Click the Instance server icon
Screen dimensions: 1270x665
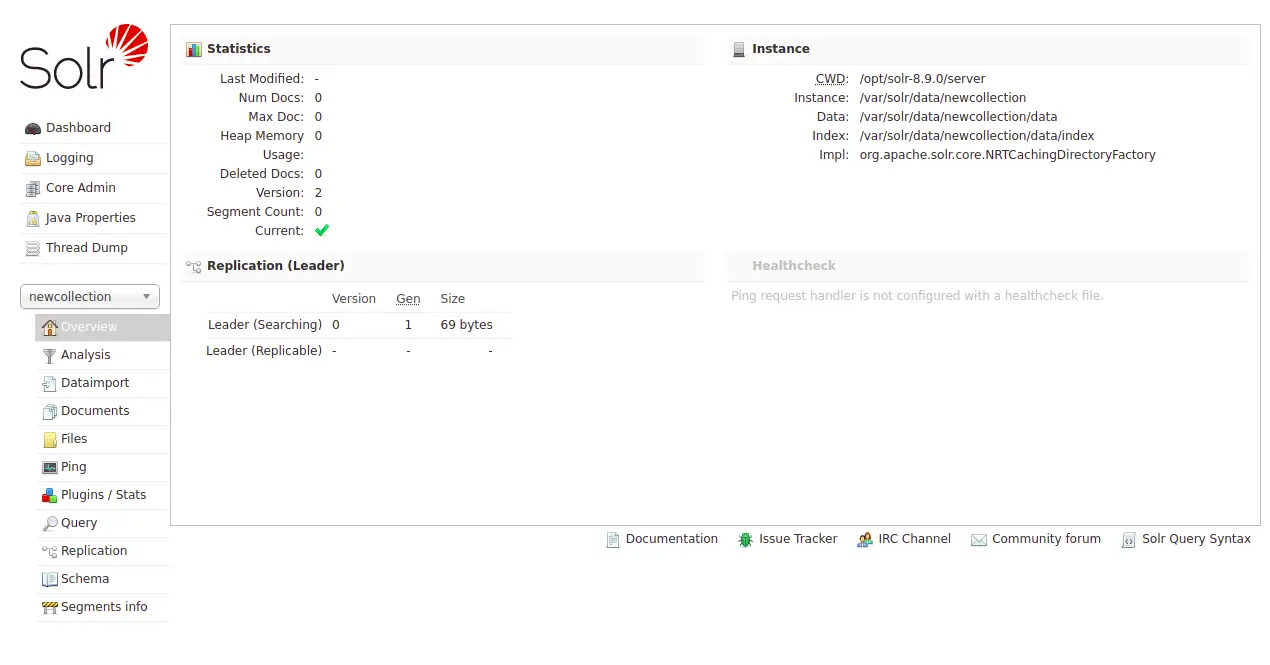pyautogui.click(x=739, y=49)
